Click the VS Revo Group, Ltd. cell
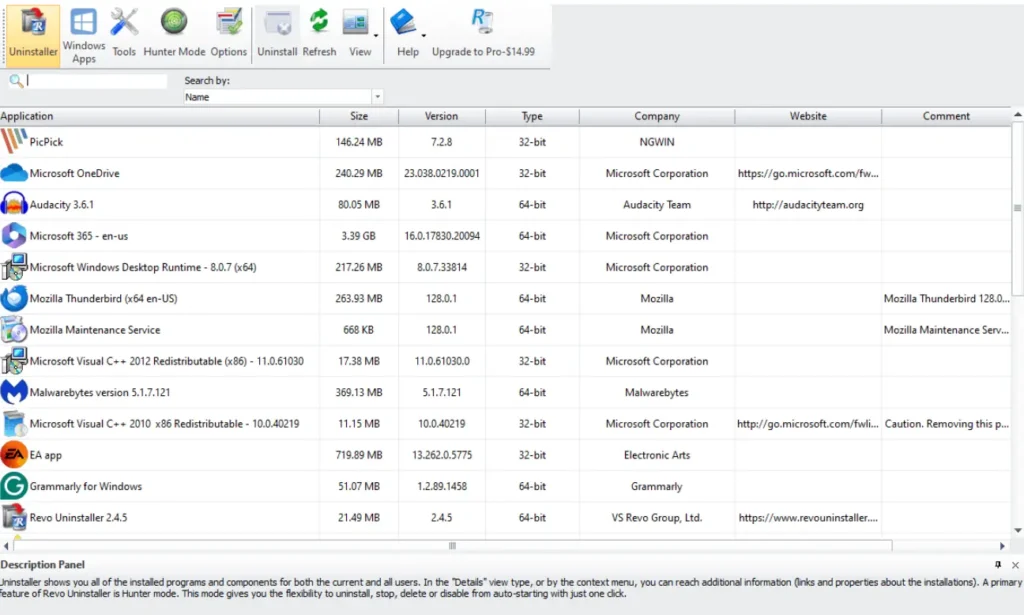Image resolution: width=1024 pixels, height=615 pixels. pos(657,518)
